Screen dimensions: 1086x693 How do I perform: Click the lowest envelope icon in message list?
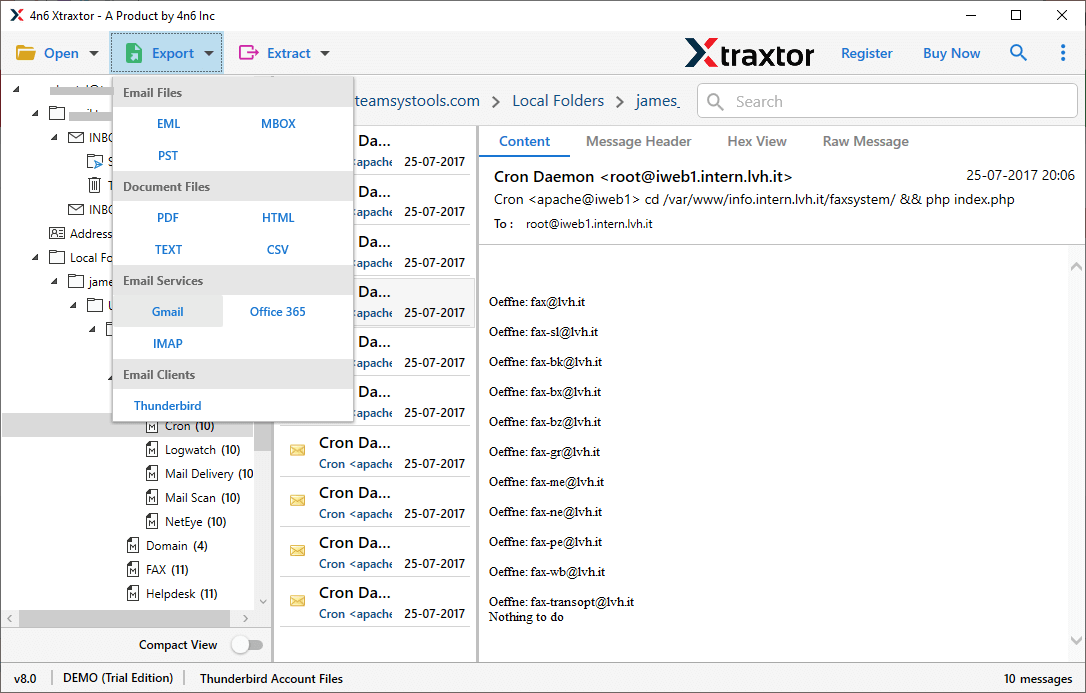297,601
